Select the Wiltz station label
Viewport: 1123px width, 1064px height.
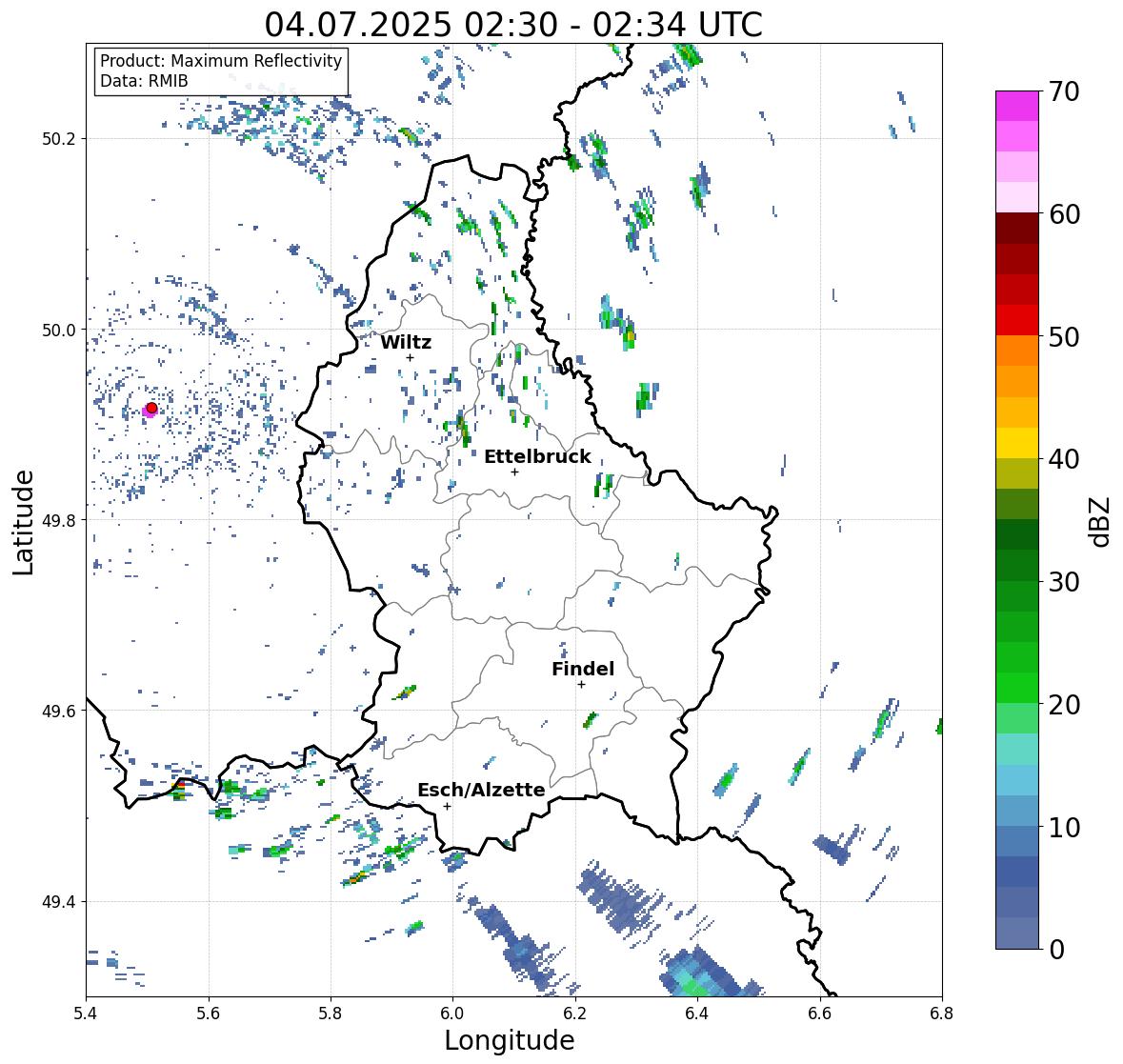[x=406, y=342]
